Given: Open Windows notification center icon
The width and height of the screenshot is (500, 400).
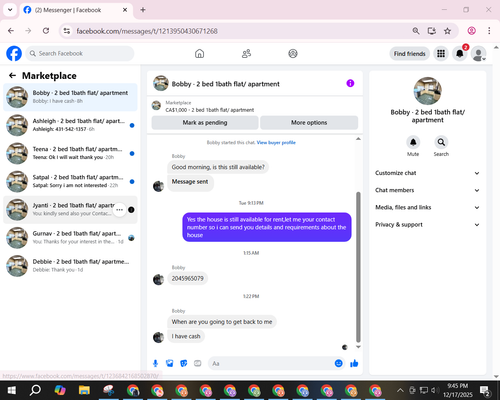Looking at the screenshot, I should [485, 390].
